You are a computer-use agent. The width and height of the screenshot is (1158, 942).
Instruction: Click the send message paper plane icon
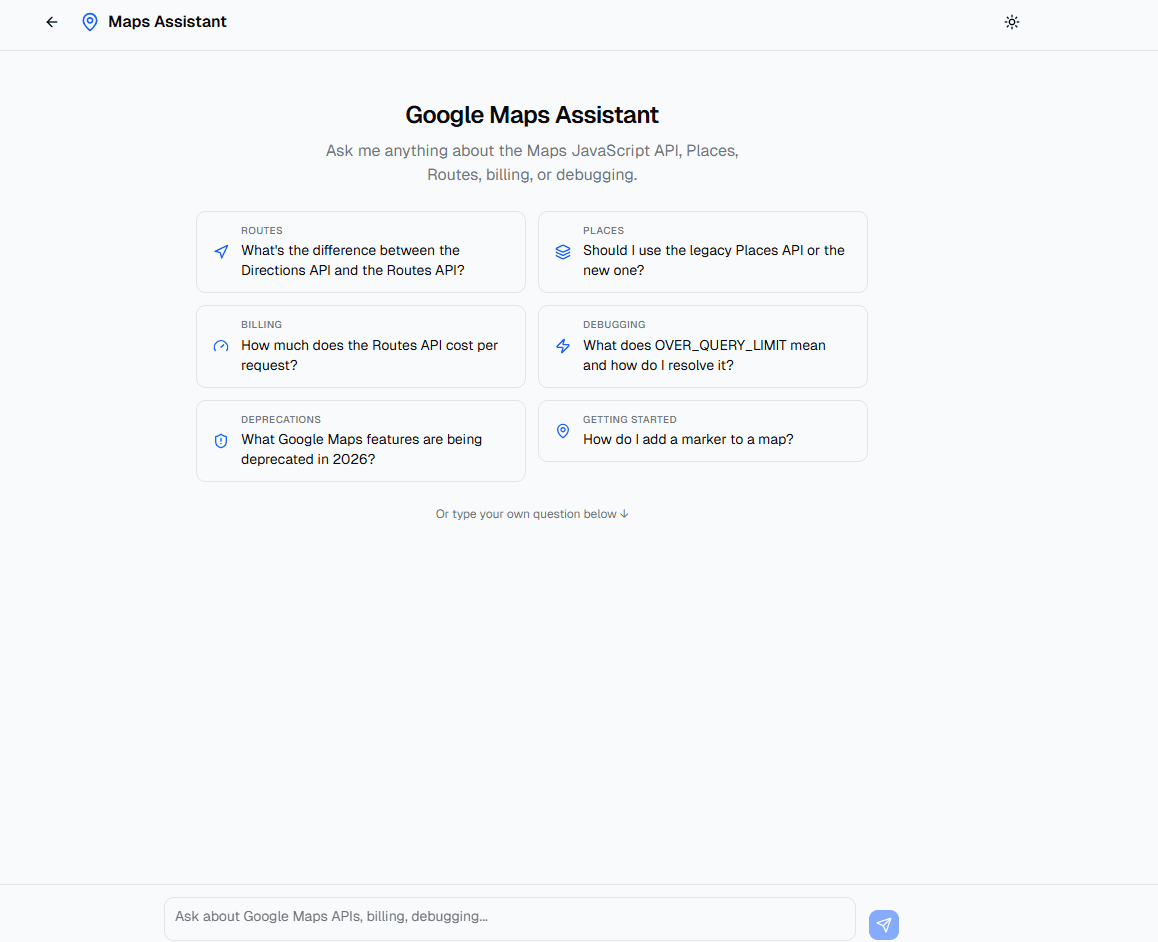(884, 924)
